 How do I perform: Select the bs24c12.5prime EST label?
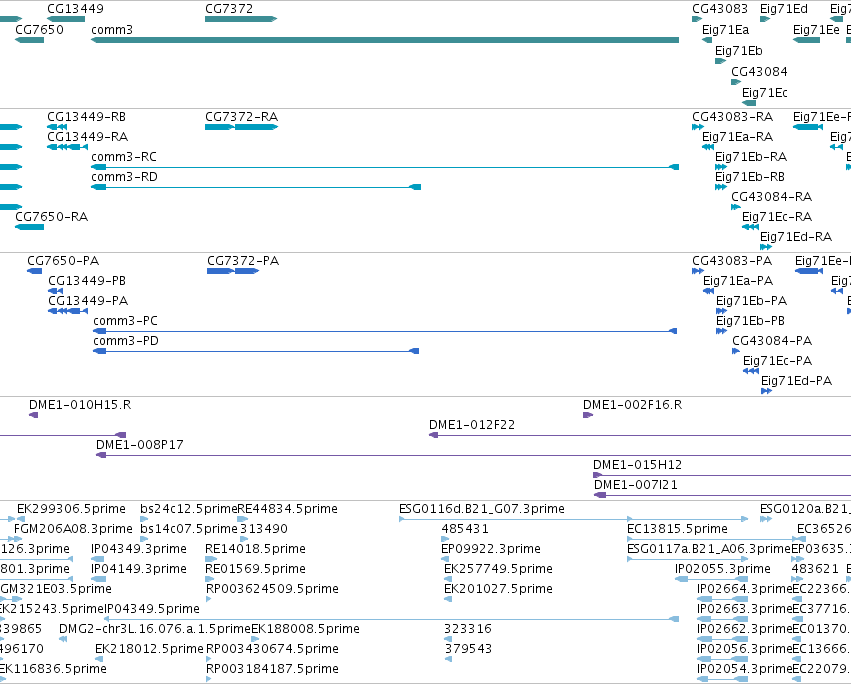(189, 509)
